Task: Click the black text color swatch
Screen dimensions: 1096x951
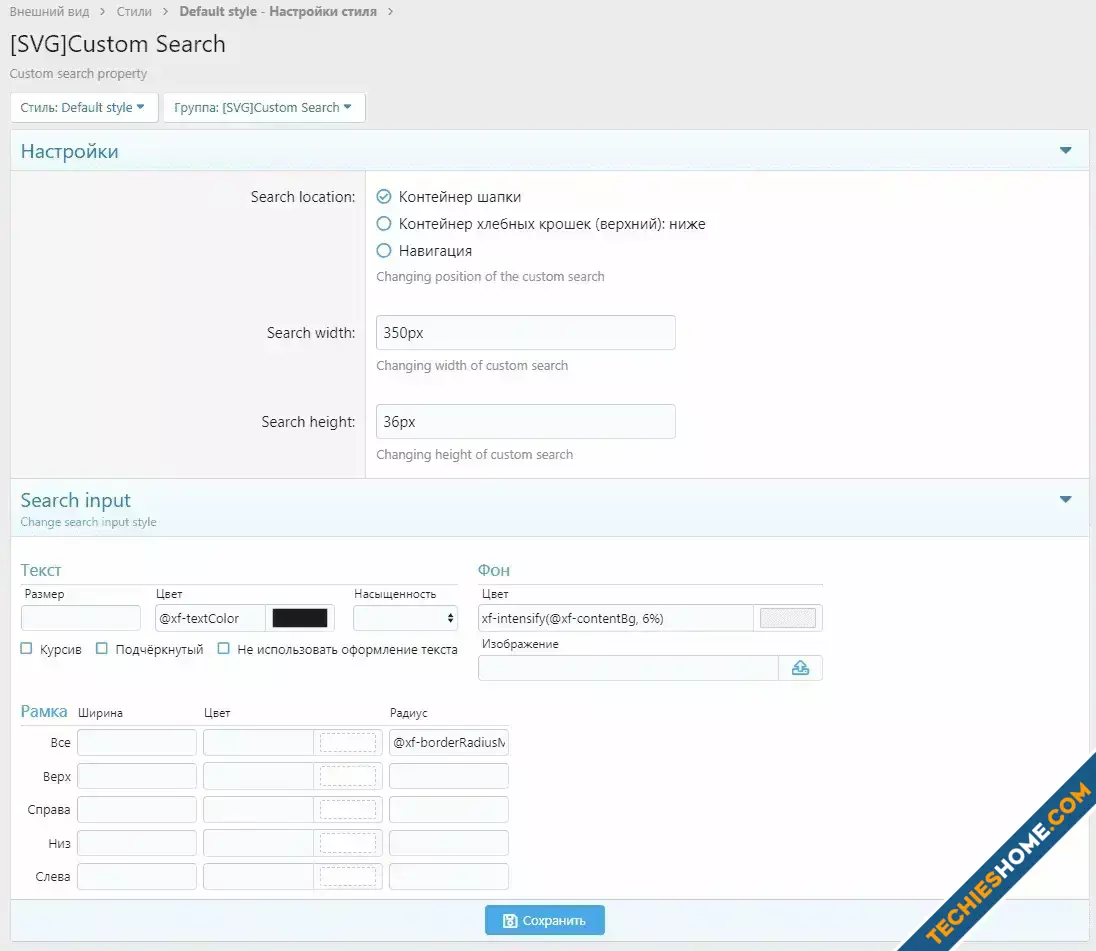Action: pos(300,618)
